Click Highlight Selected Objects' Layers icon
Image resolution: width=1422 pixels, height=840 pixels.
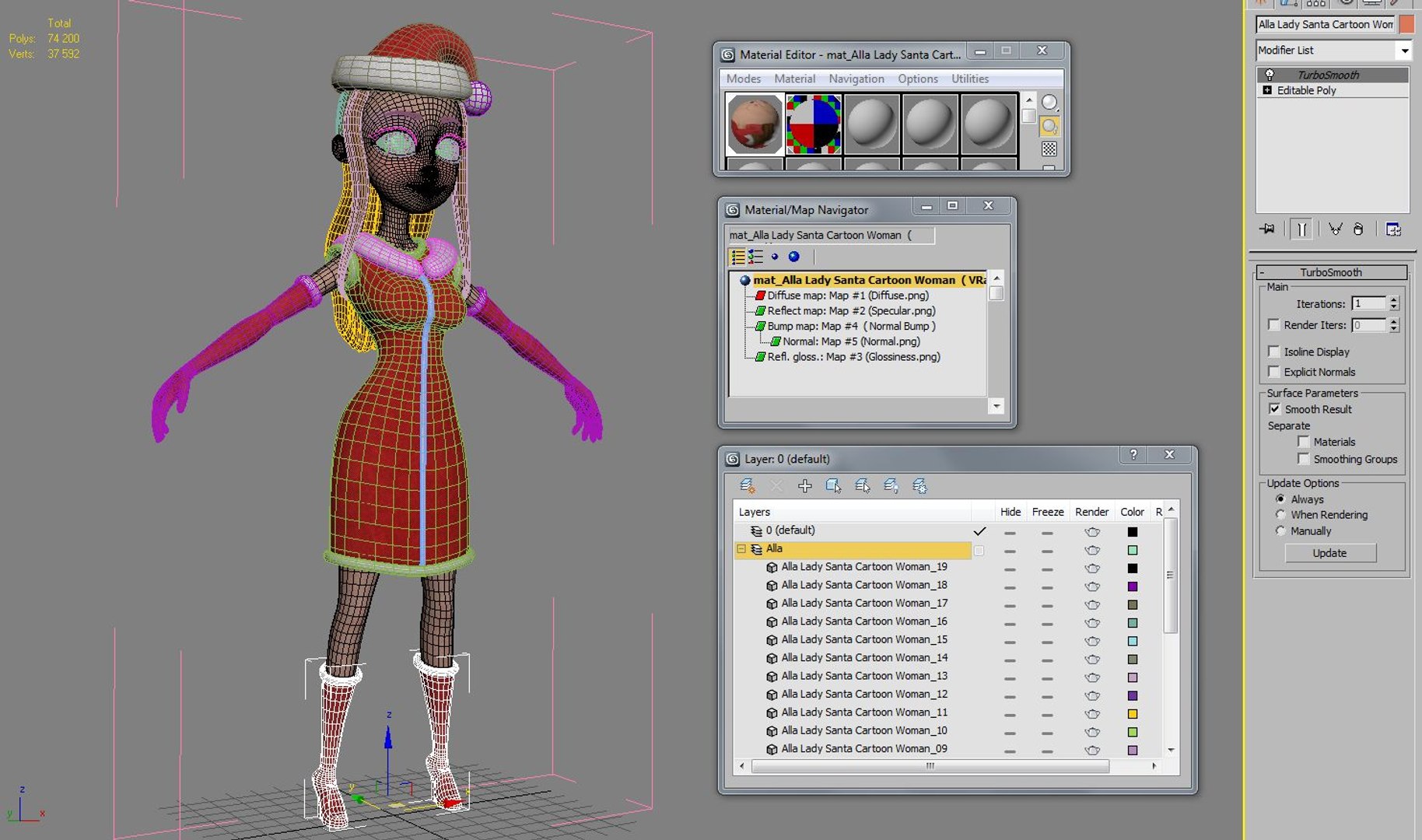coord(862,486)
